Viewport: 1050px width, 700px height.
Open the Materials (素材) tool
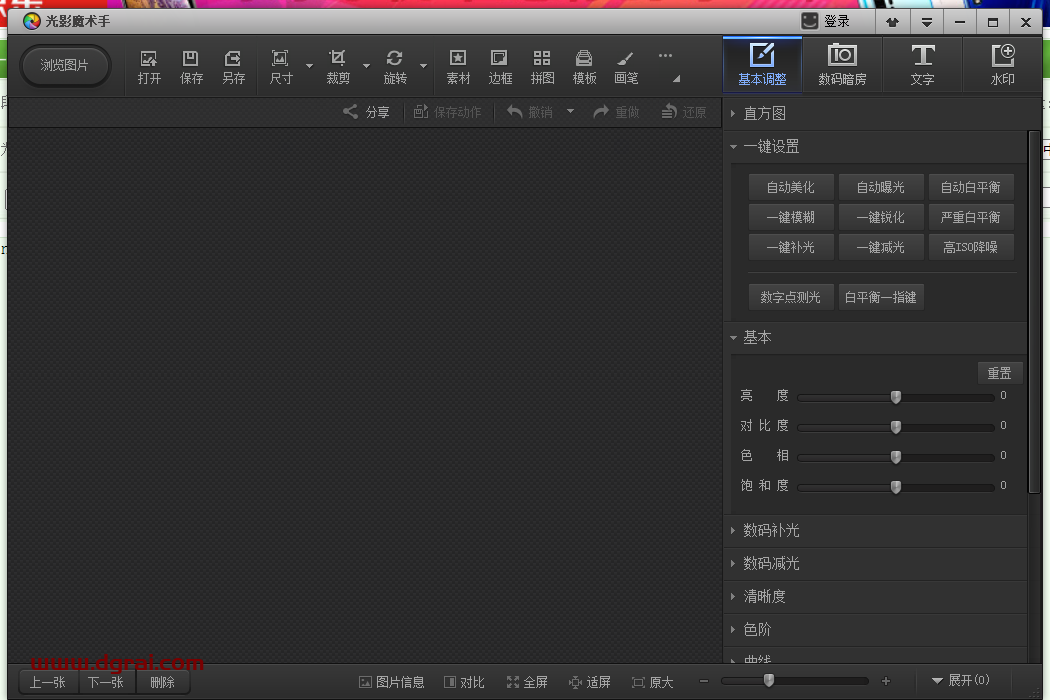tap(458, 66)
